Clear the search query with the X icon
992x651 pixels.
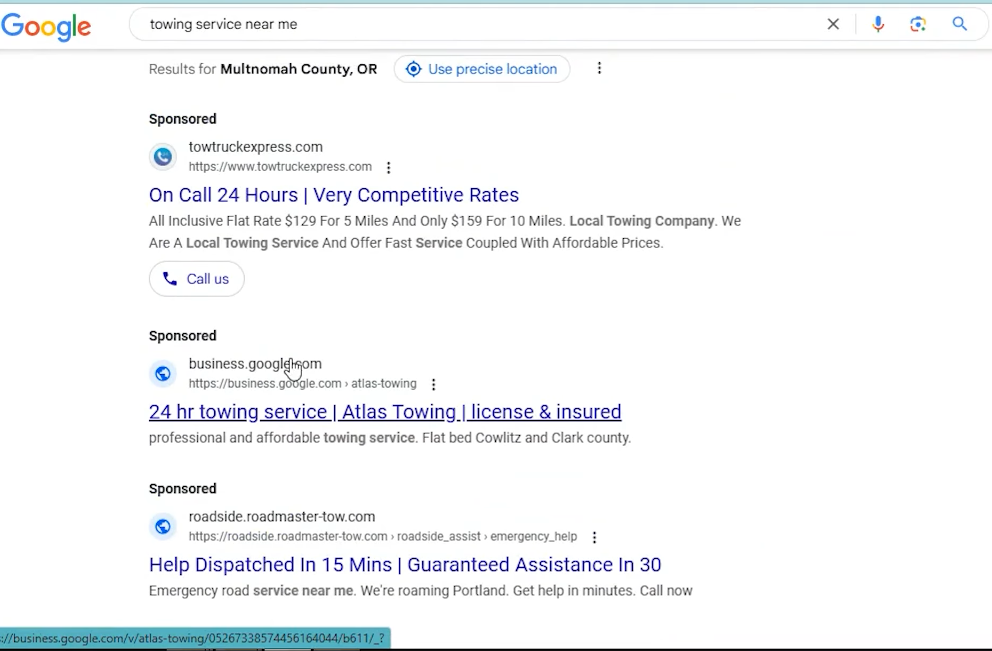[x=833, y=24]
